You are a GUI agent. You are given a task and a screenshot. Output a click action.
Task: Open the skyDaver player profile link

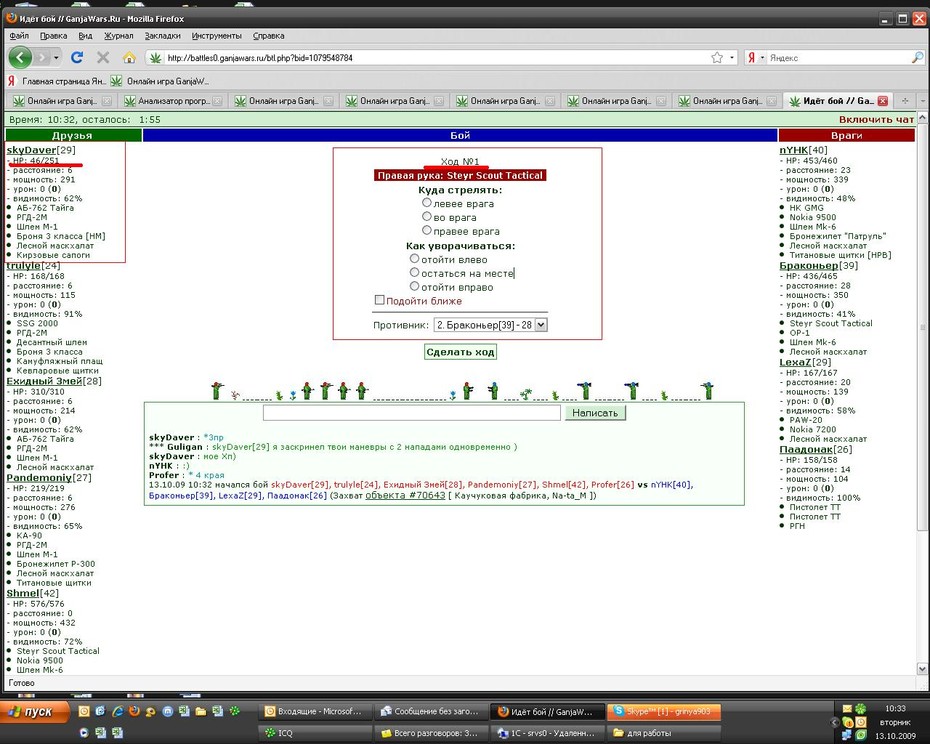click(31, 150)
